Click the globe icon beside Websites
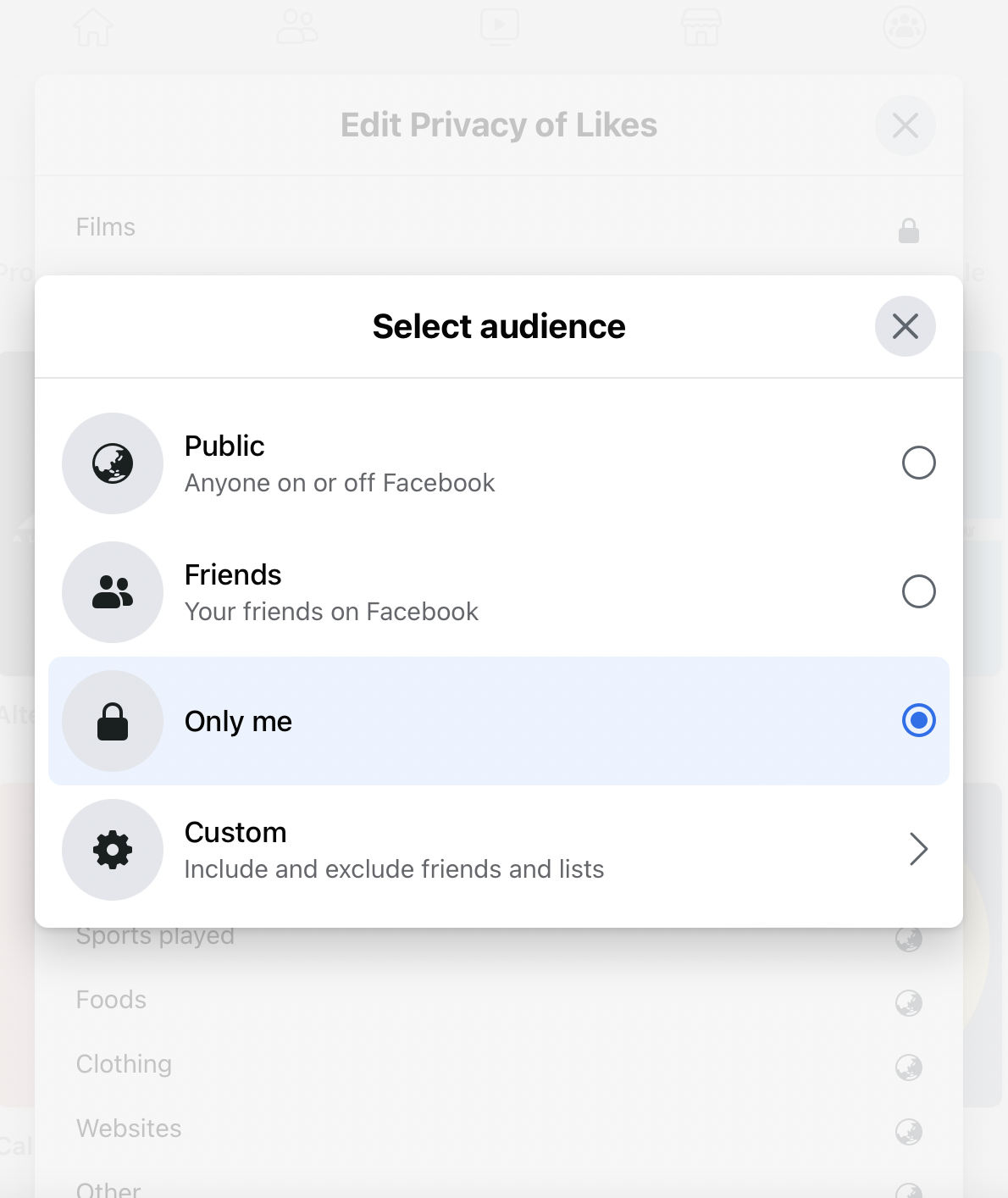The height and width of the screenshot is (1198, 1008). 908,1130
